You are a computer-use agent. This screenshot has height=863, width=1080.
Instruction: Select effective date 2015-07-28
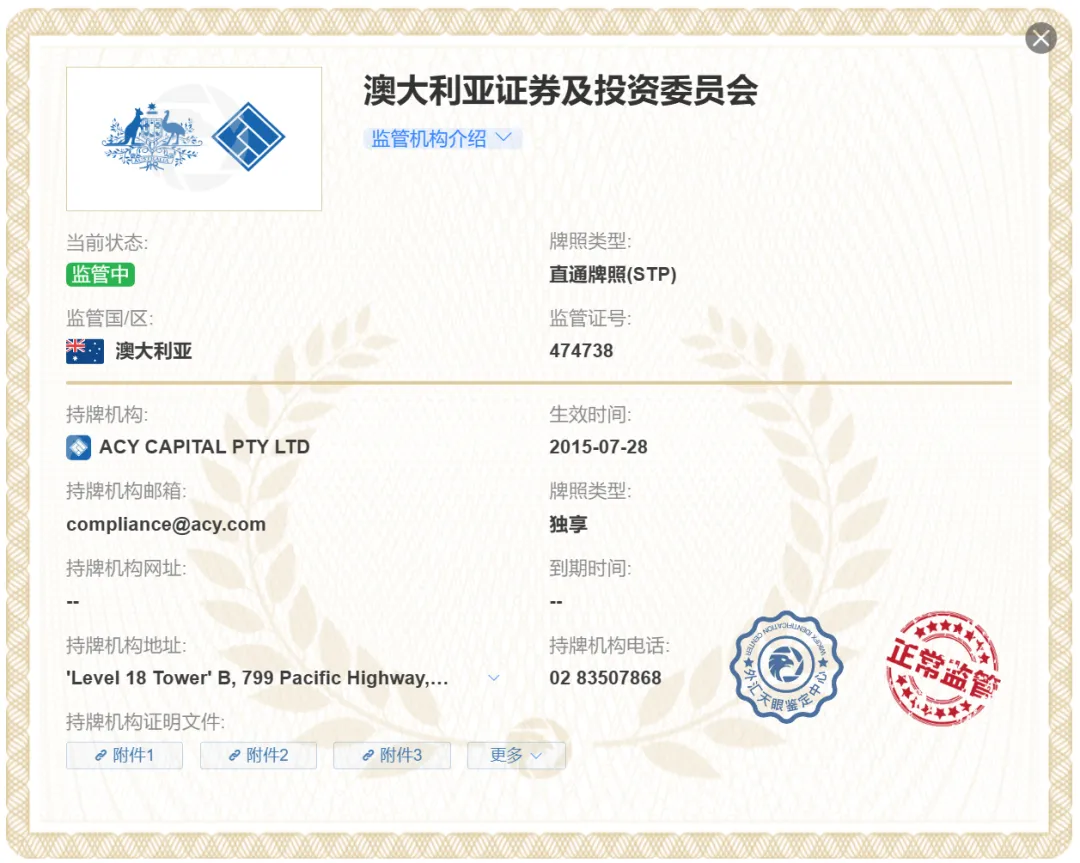(598, 447)
